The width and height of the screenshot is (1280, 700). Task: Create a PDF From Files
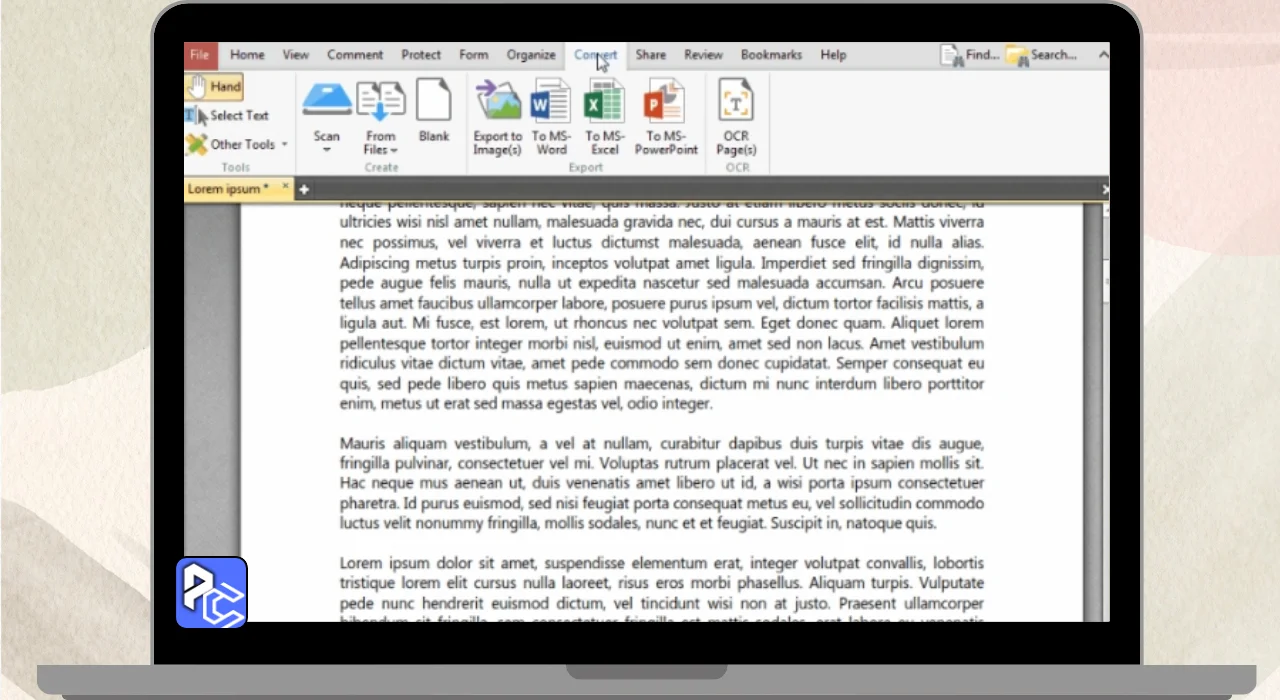tap(380, 118)
